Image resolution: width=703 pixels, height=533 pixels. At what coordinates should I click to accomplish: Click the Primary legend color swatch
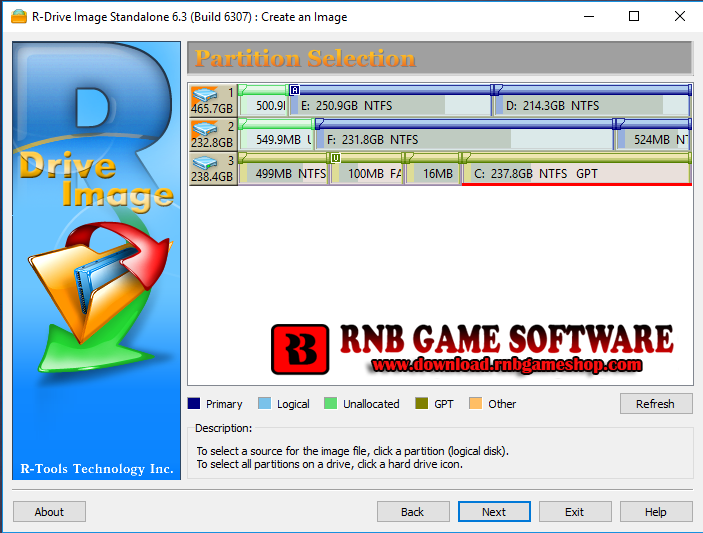click(x=194, y=403)
